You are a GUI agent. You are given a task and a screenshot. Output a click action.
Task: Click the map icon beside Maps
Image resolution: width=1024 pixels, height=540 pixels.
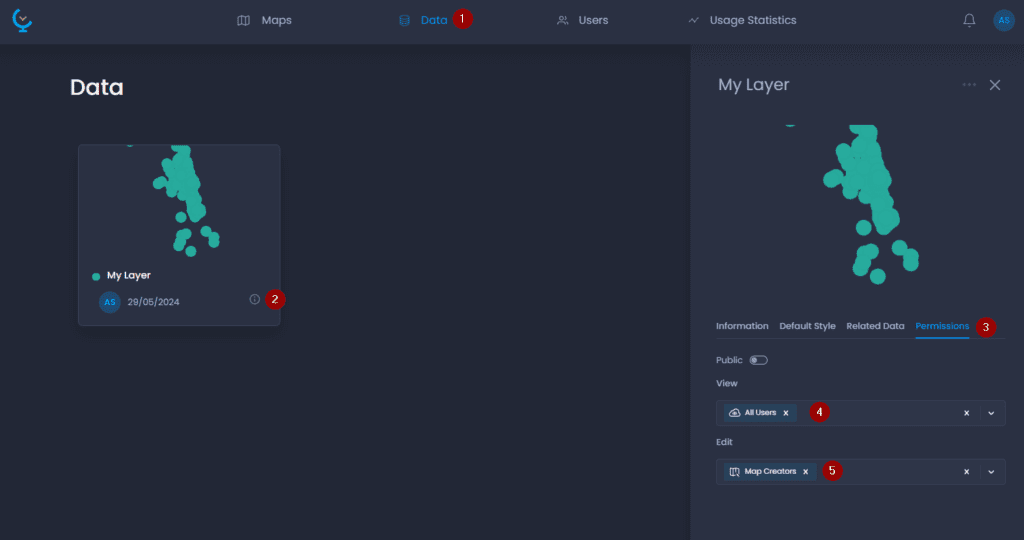click(x=244, y=20)
